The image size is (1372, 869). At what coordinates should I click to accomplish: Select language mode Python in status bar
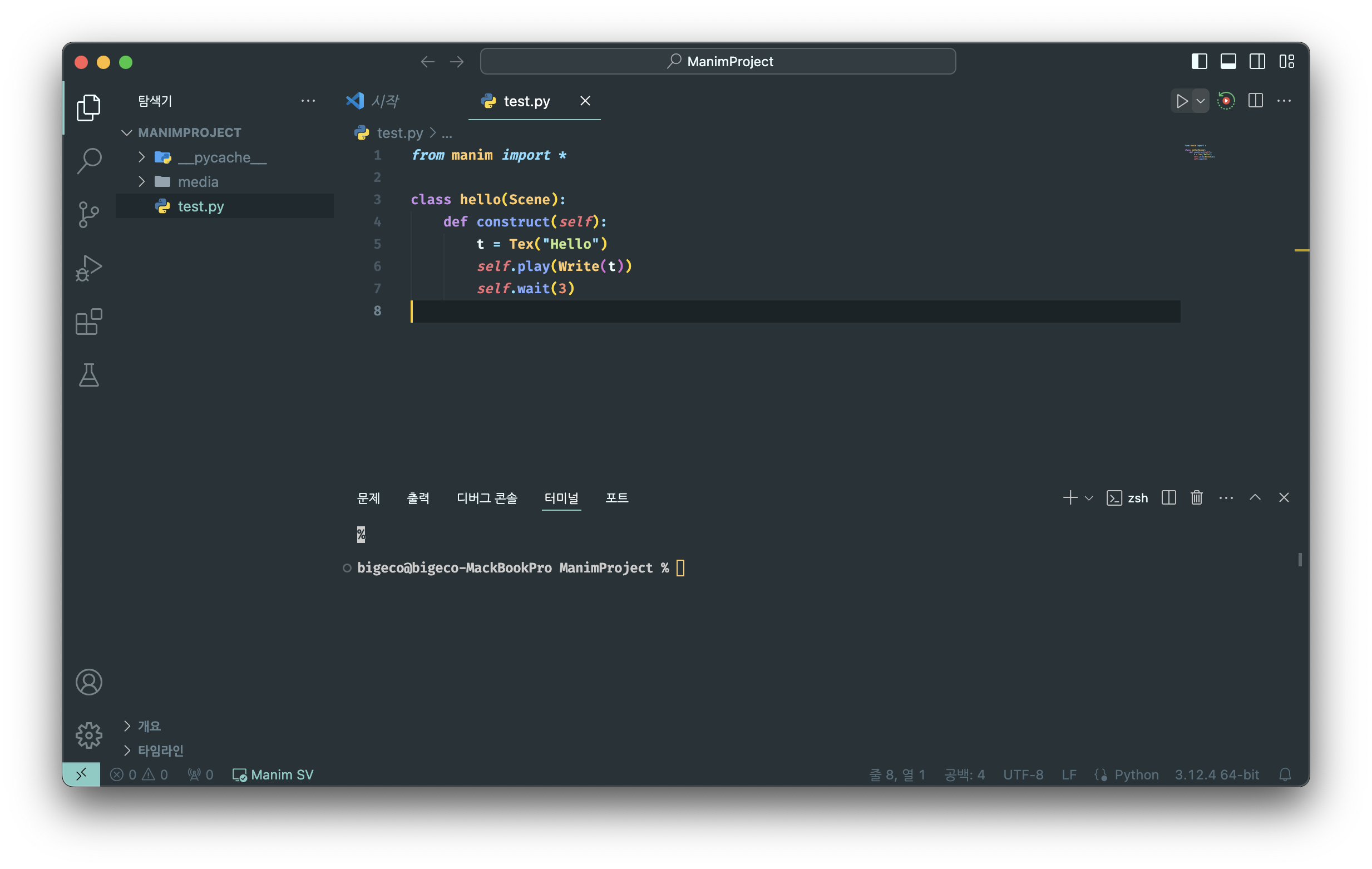coord(1136,774)
